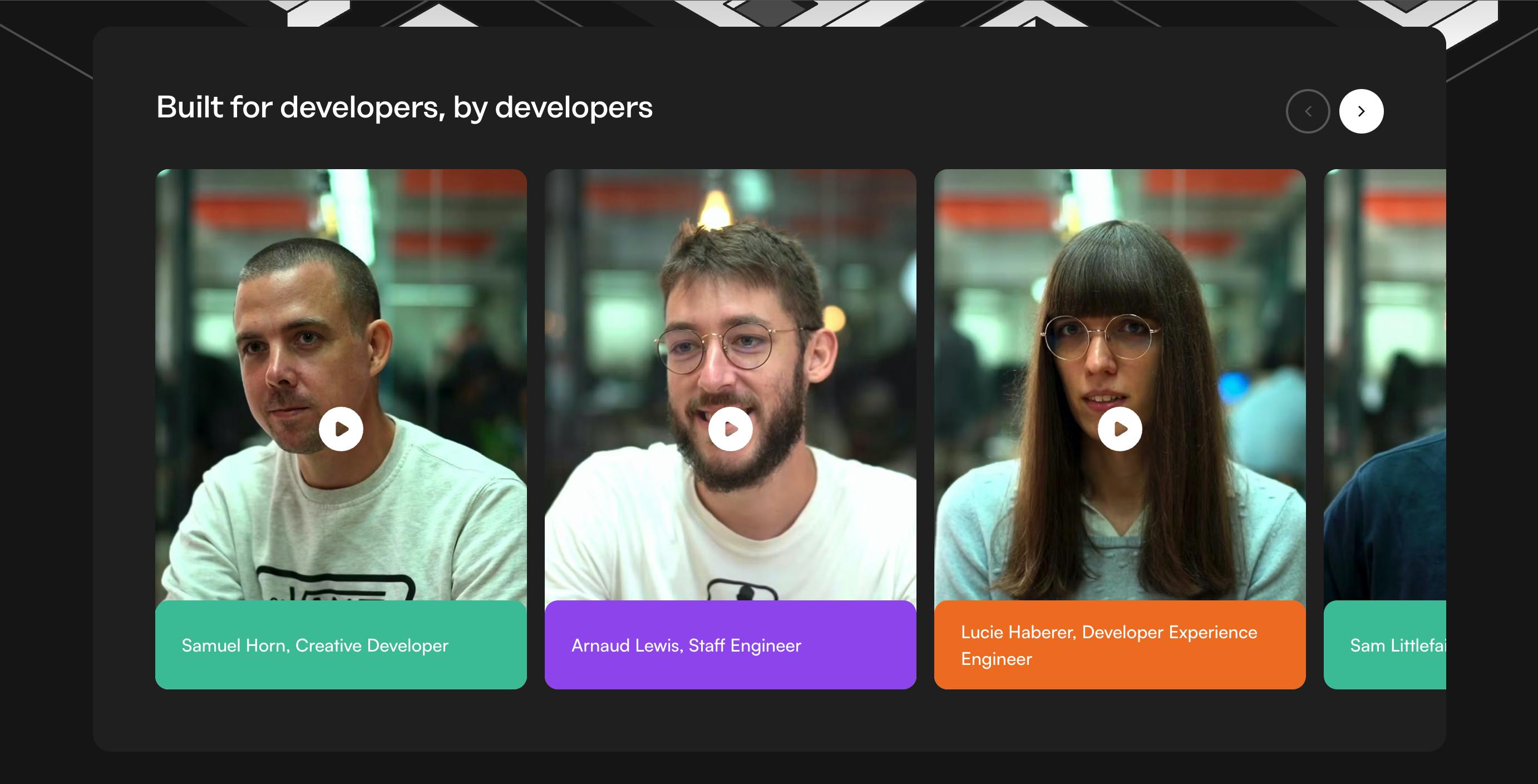This screenshot has height=784, width=1538.
Task: Go to previous carousel slide
Action: [1308, 111]
